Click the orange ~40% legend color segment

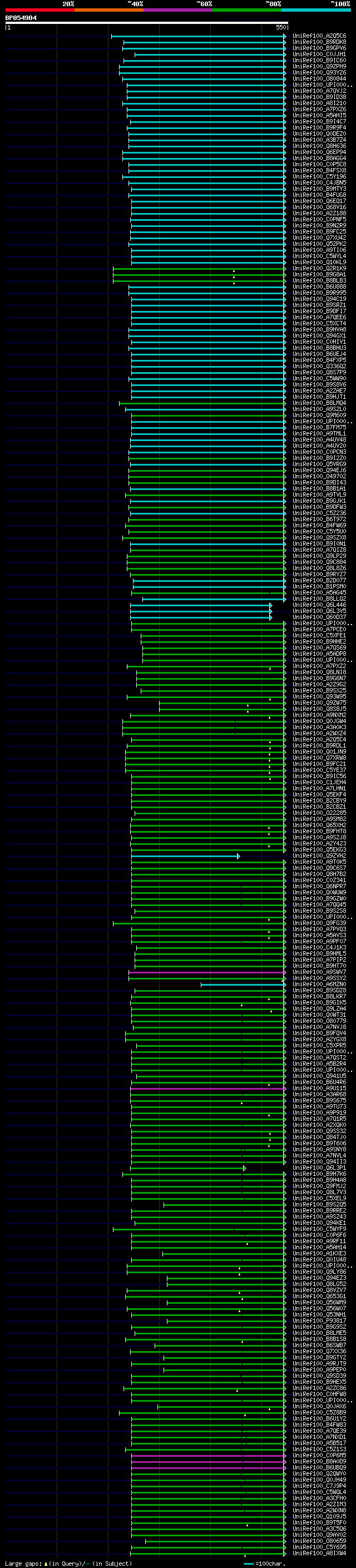click(109, 10)
